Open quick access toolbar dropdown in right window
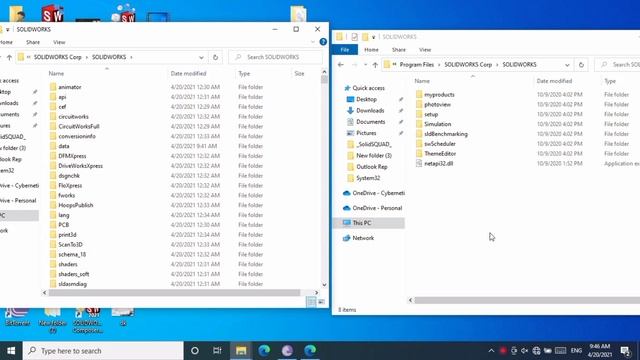 [373, 37]
